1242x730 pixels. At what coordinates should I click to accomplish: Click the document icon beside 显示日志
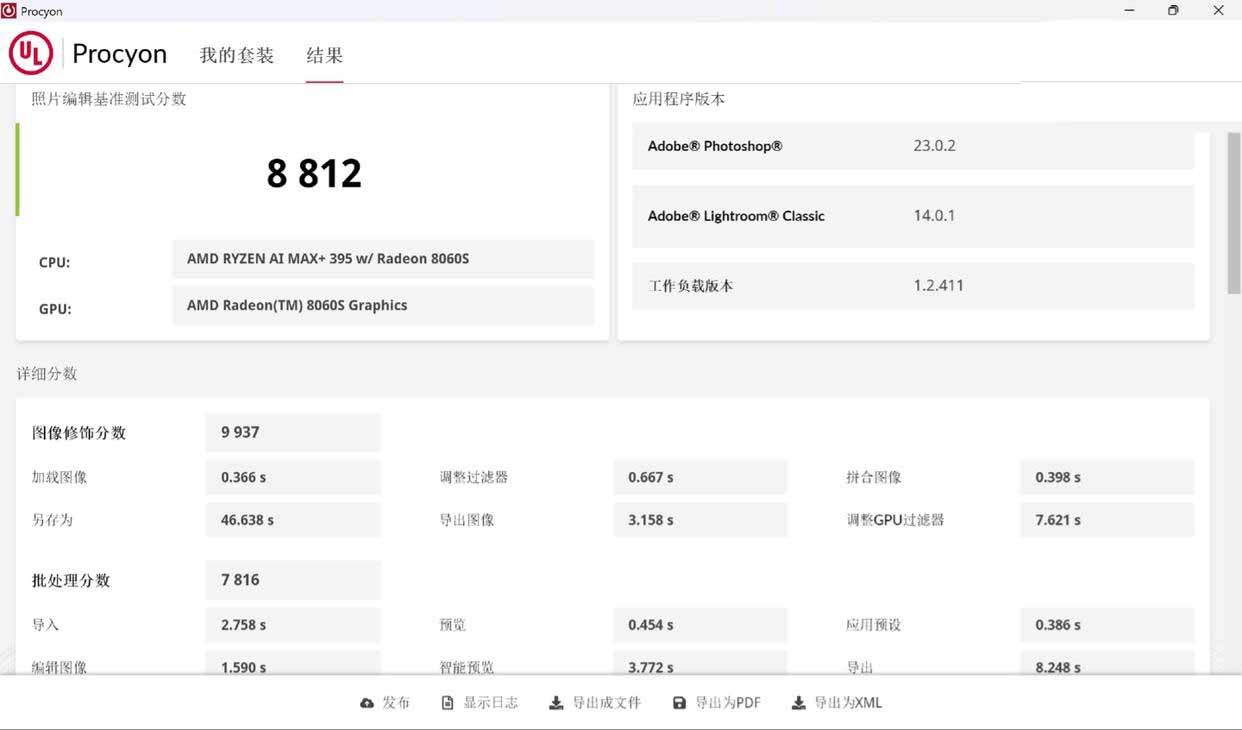pos(448,703)
